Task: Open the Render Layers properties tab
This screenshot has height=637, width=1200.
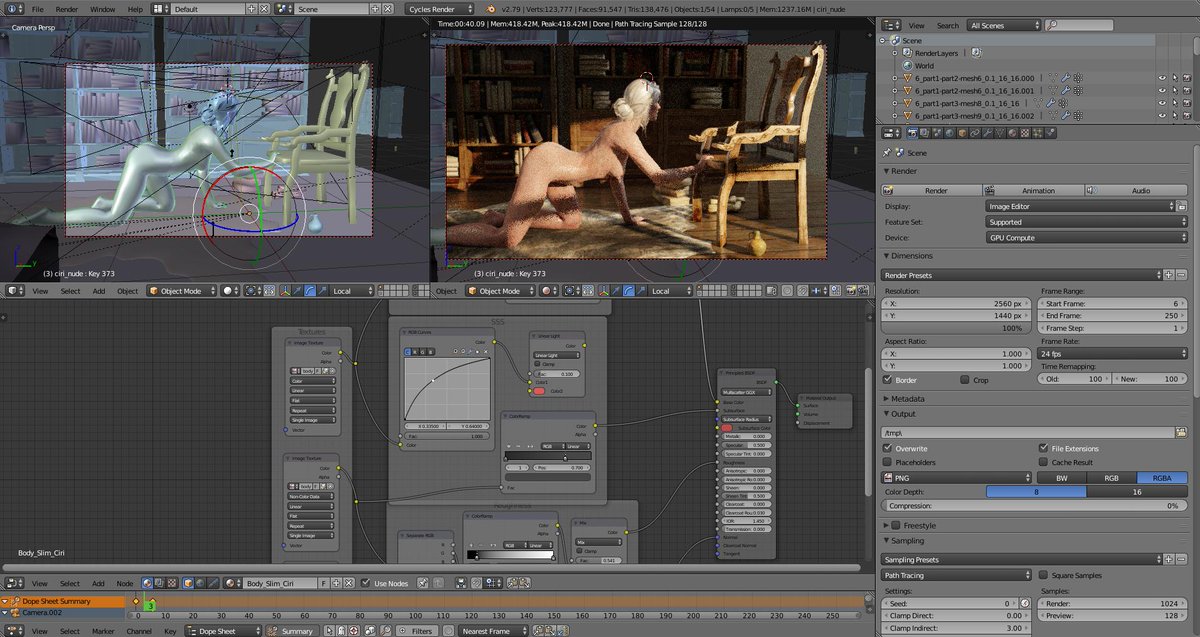Action: pos(925,133)
